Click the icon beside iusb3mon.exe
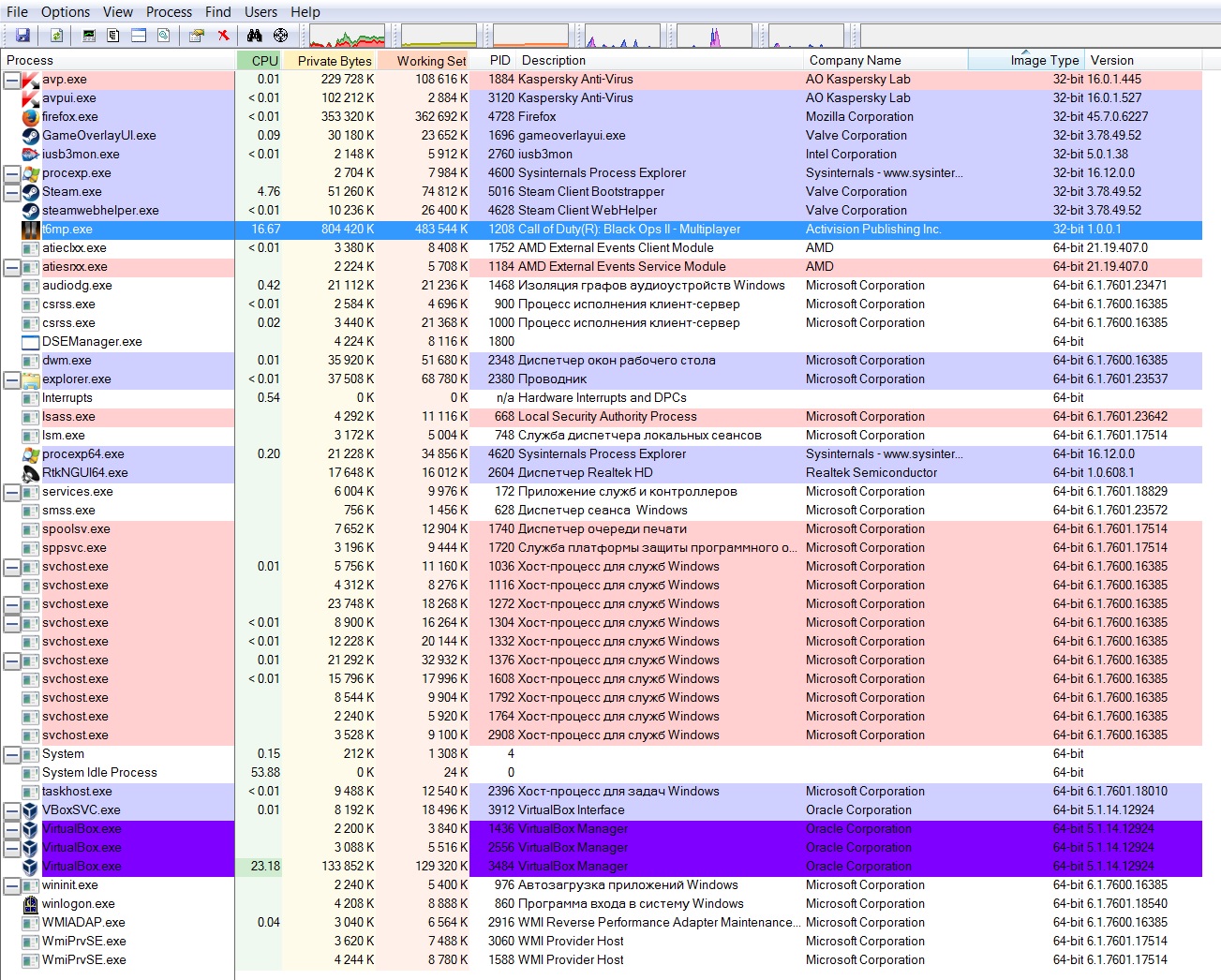1221x980 pixels. 30,155
